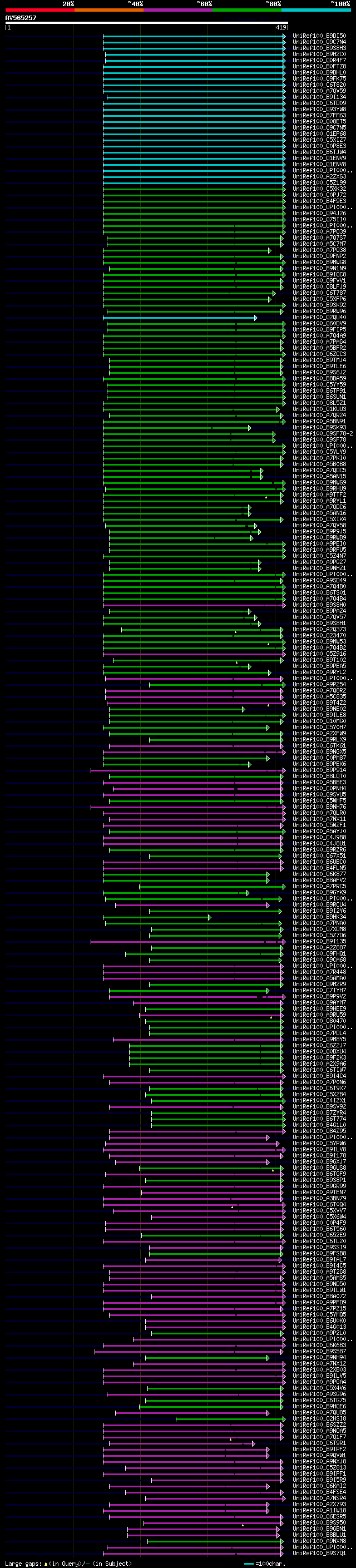The width and height of the screenshot is (356, 1568).
Task: Click the purple ~60% identity legend segment
Action: click(179, 10)
